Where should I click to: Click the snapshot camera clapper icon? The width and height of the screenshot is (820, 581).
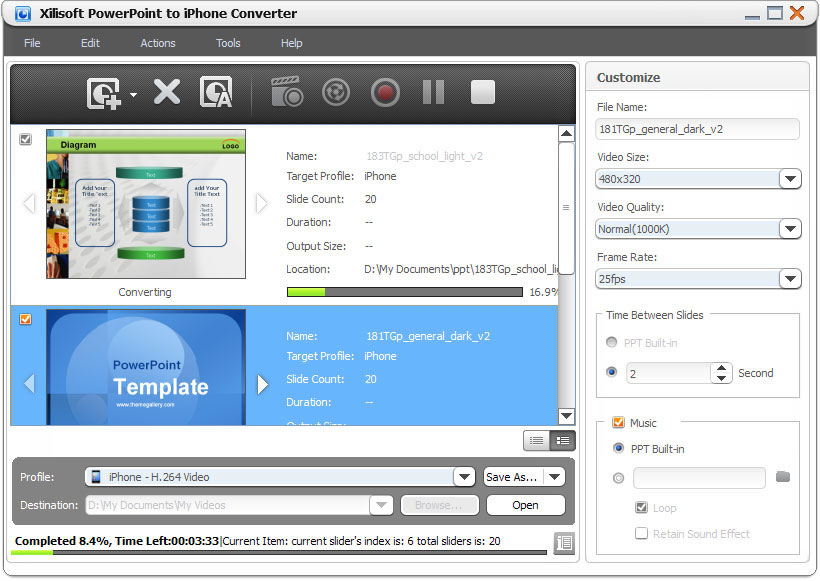[287, 93]
